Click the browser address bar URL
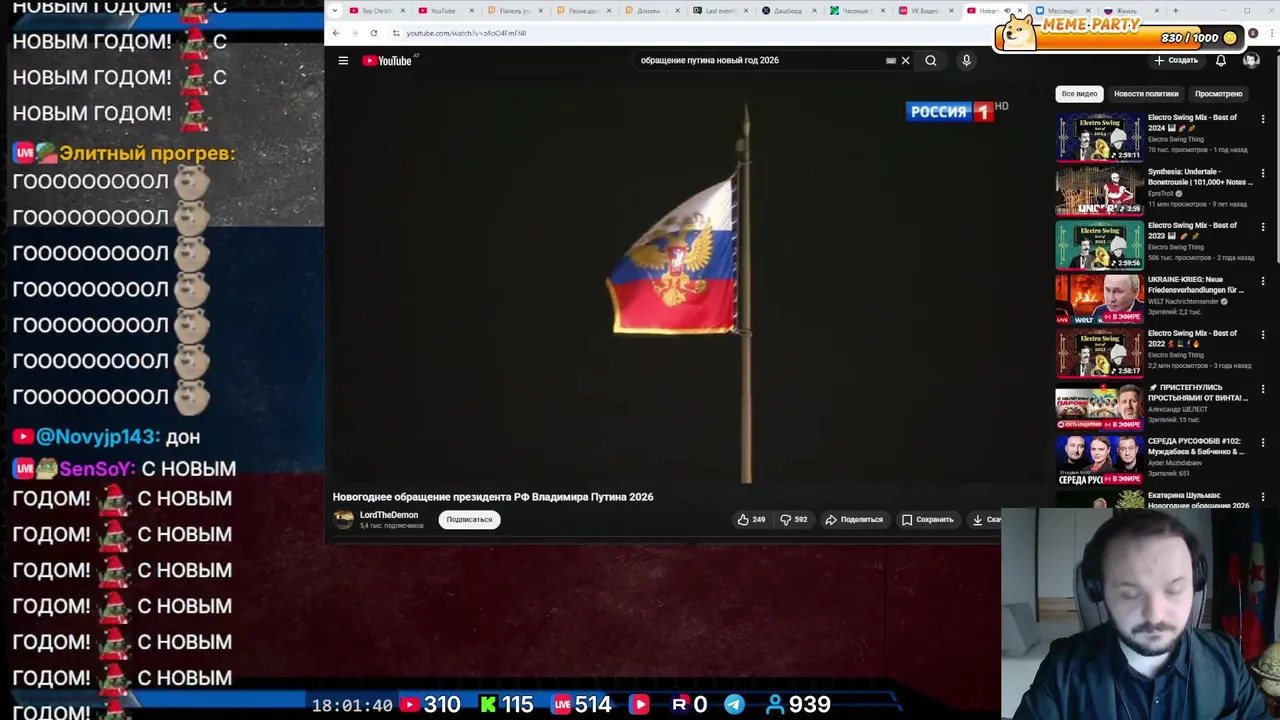The width and height of the screenshot is (1280, 720). pyautogui.click(x=466, y=33)
